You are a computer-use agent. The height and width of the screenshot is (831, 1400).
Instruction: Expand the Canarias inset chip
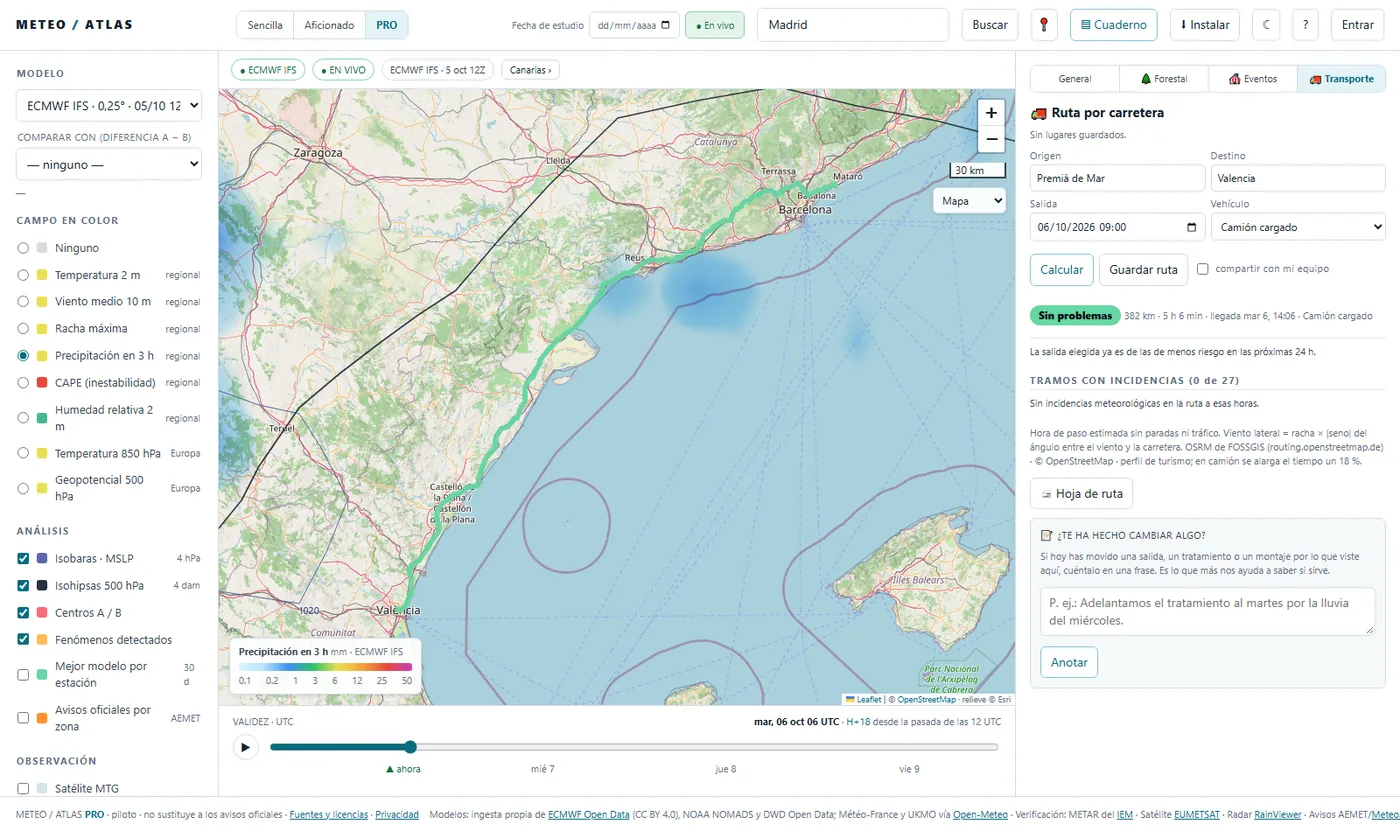coord(530,70)
